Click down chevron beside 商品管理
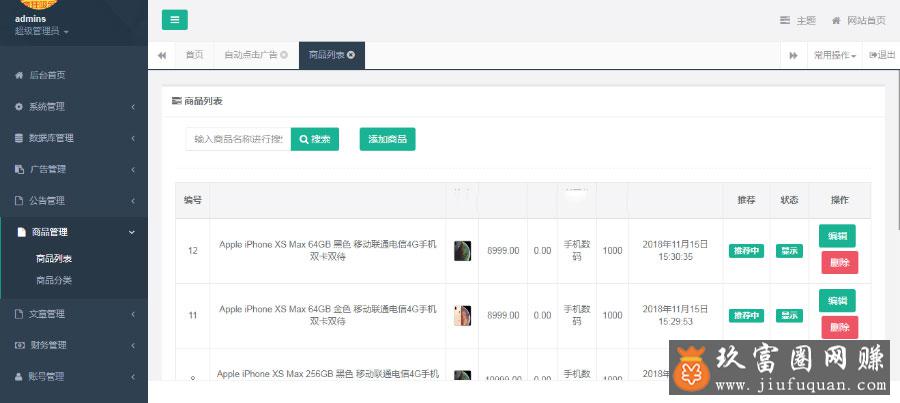The height and width of the screenshot is (403, 900). click(132, 232)
